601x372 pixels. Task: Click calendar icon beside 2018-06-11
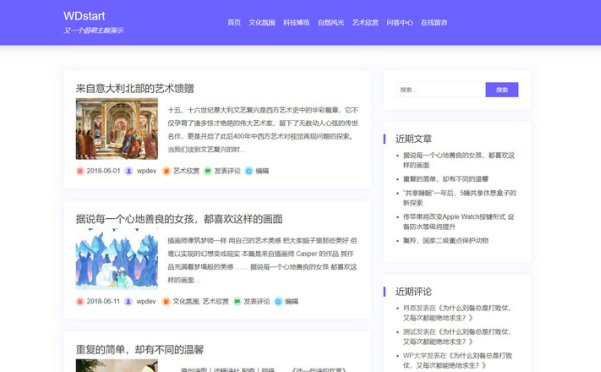pyautogui.click(x=80, y=302)
